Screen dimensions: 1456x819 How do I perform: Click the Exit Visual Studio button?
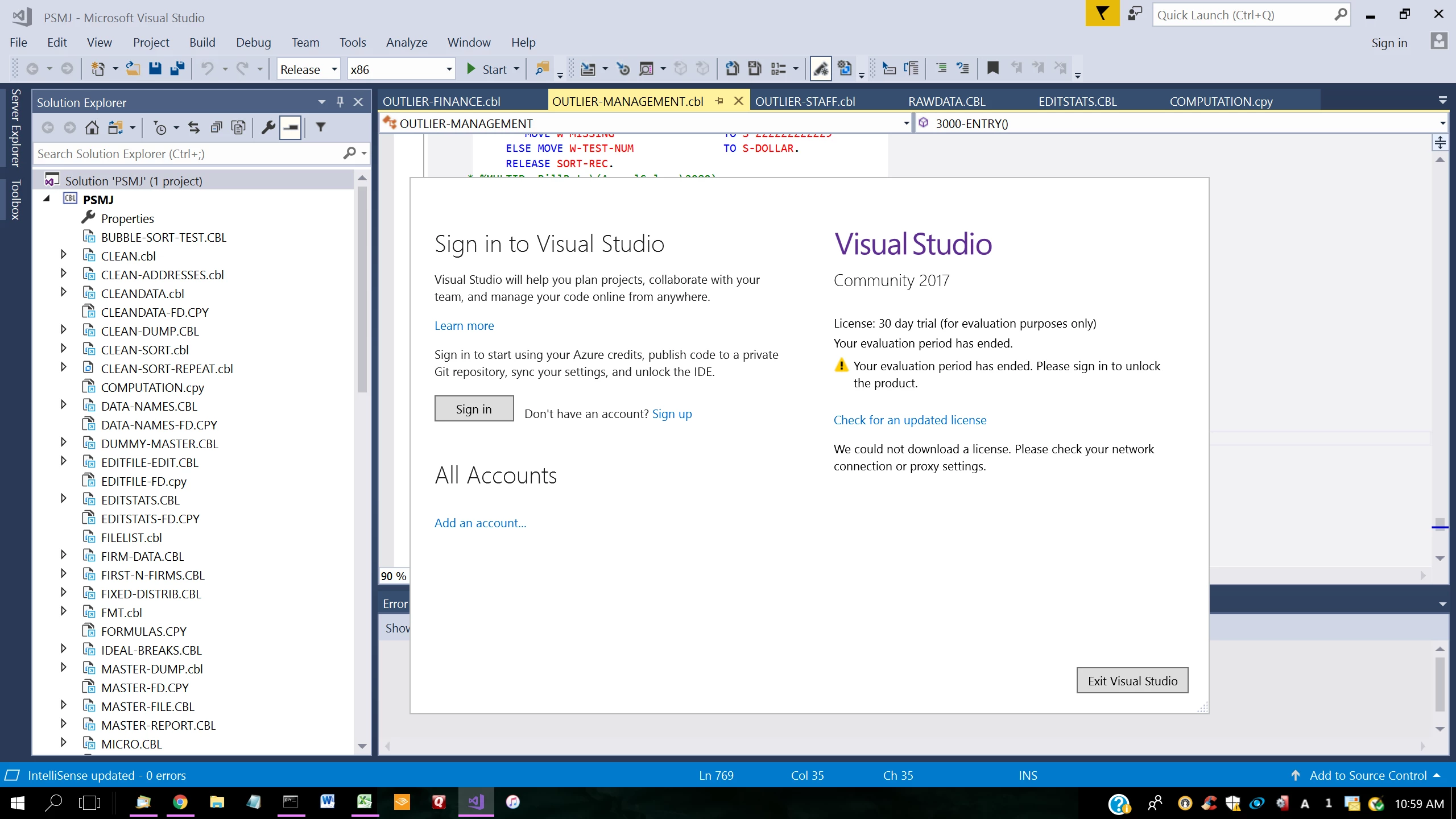[x=1132, y=681]
